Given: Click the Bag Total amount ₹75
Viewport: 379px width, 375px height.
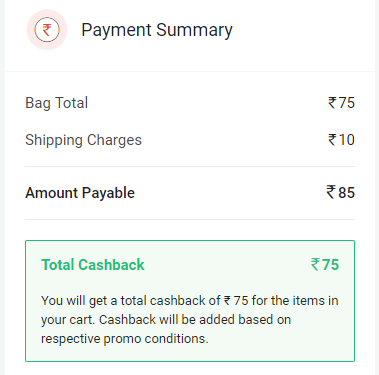Looking at the screenshot, I should point(341,103).
